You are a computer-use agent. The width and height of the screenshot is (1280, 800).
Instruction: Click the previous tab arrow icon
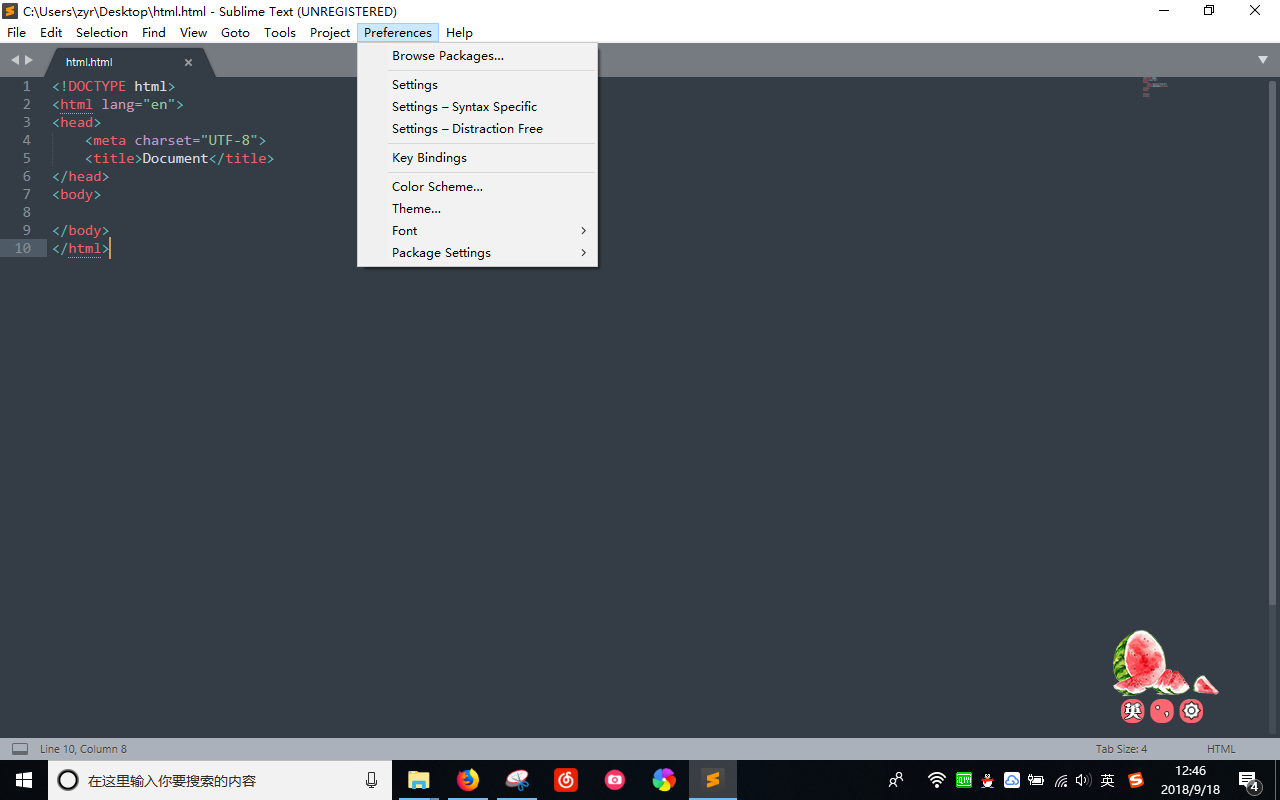pyautogui.click(x=15, y=61)
